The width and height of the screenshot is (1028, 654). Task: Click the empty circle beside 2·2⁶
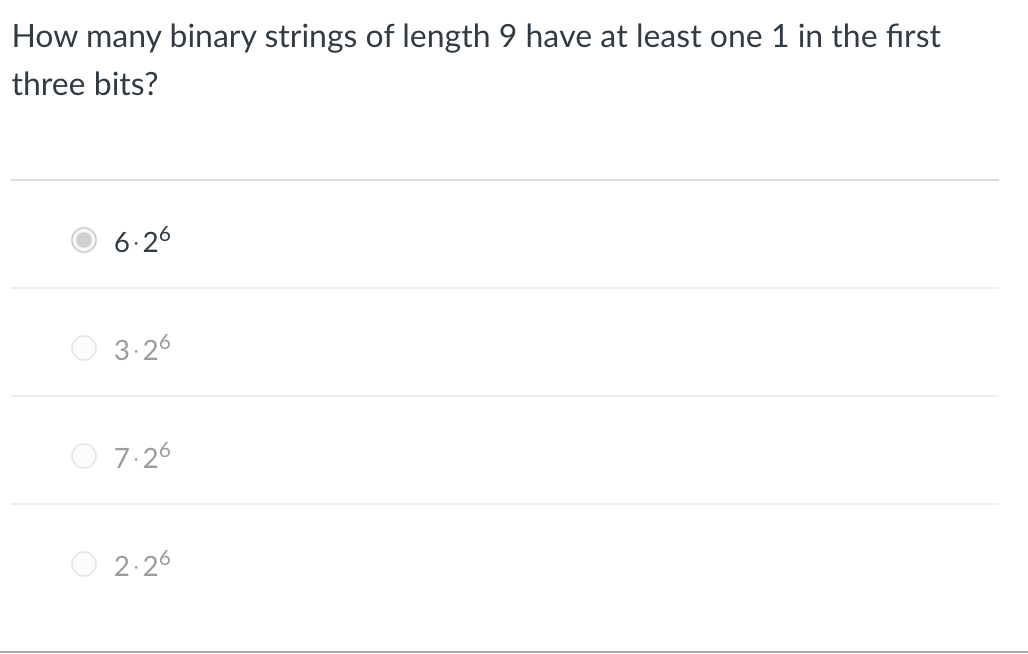pyautogui.click(x=84, y=564)
